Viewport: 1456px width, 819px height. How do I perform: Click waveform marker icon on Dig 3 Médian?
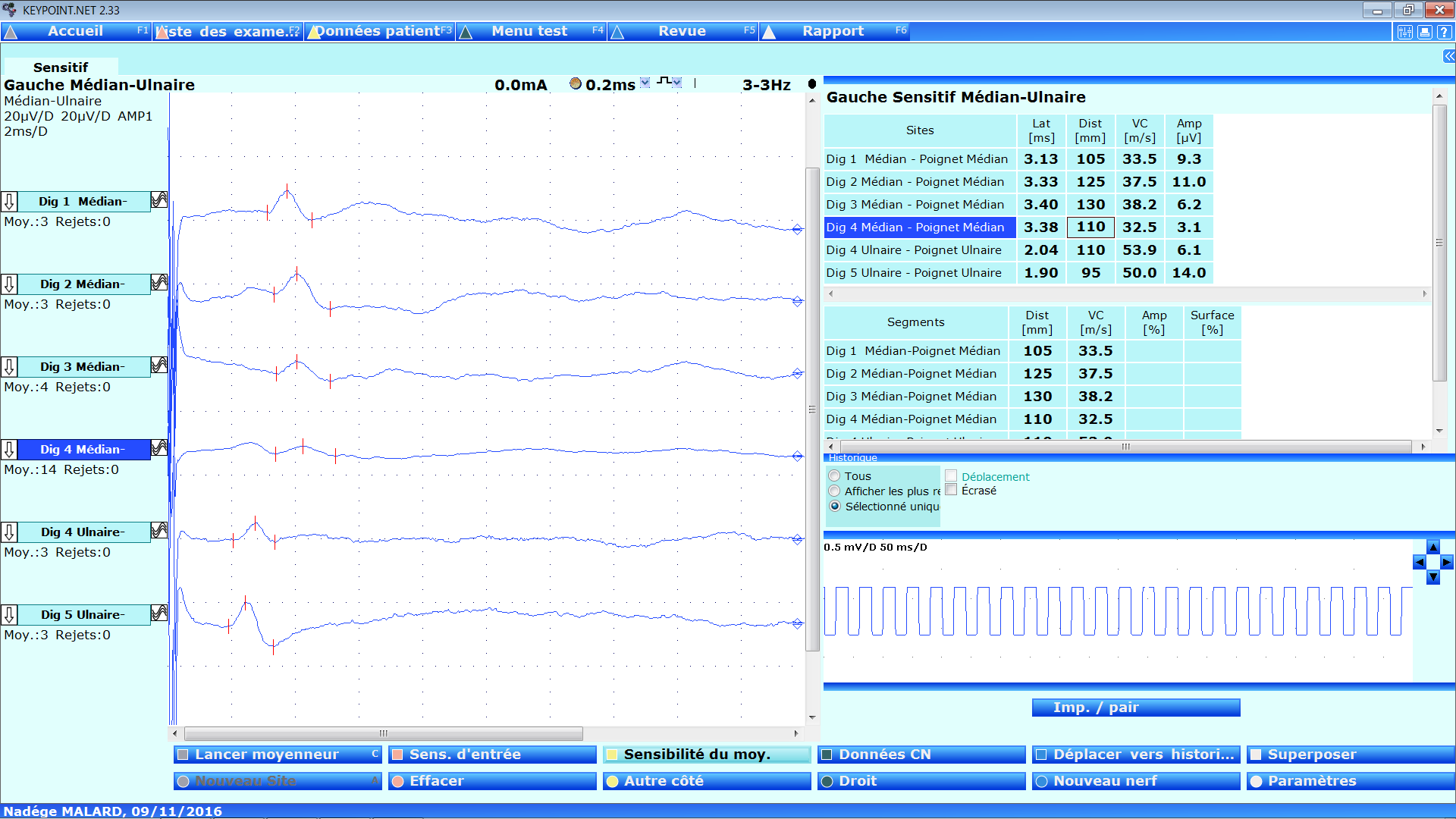point(159,366)
